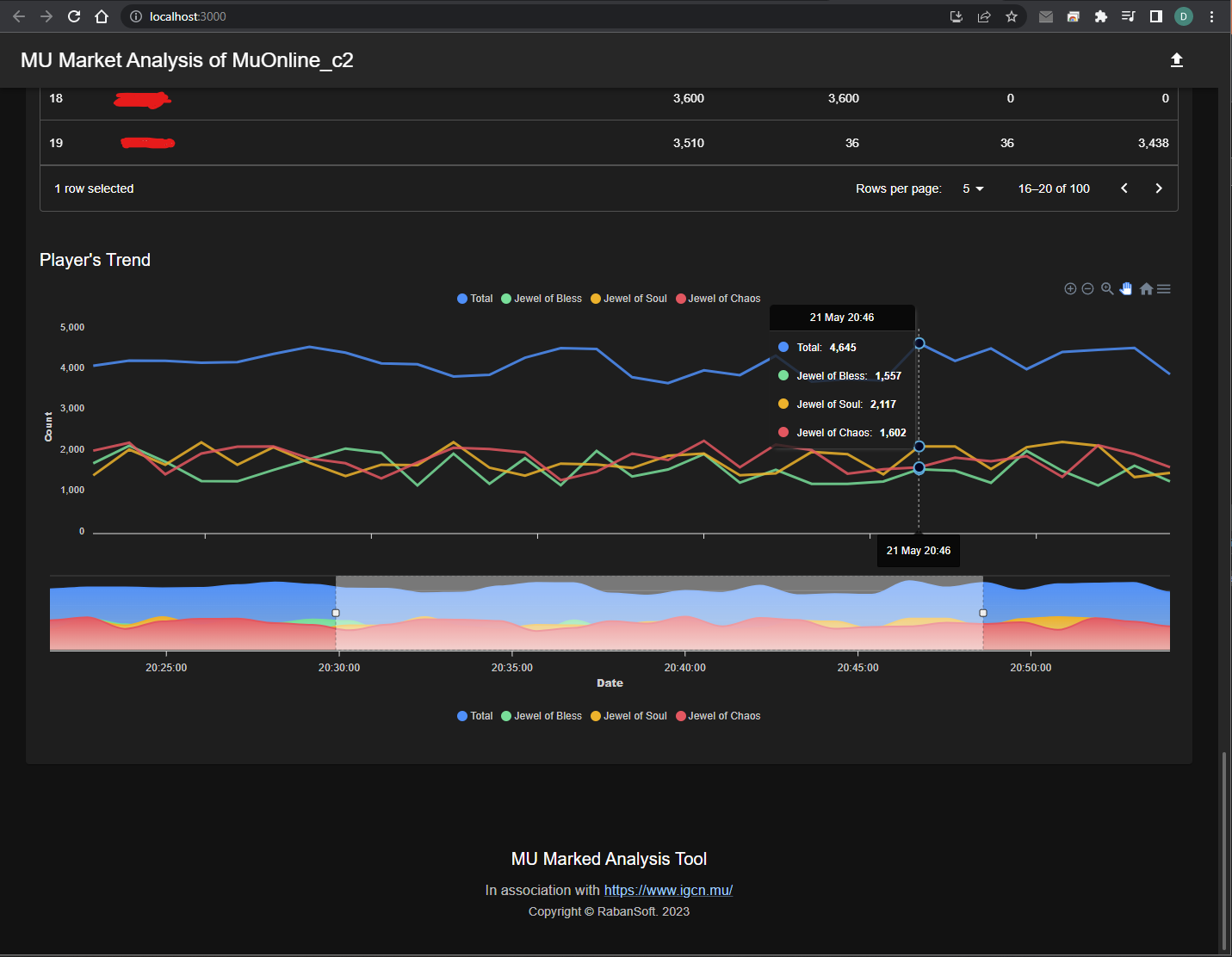Viewport: 1232px width, 957px height.
Task: Open the Rows per page dropdown
Action: (973, 188)
